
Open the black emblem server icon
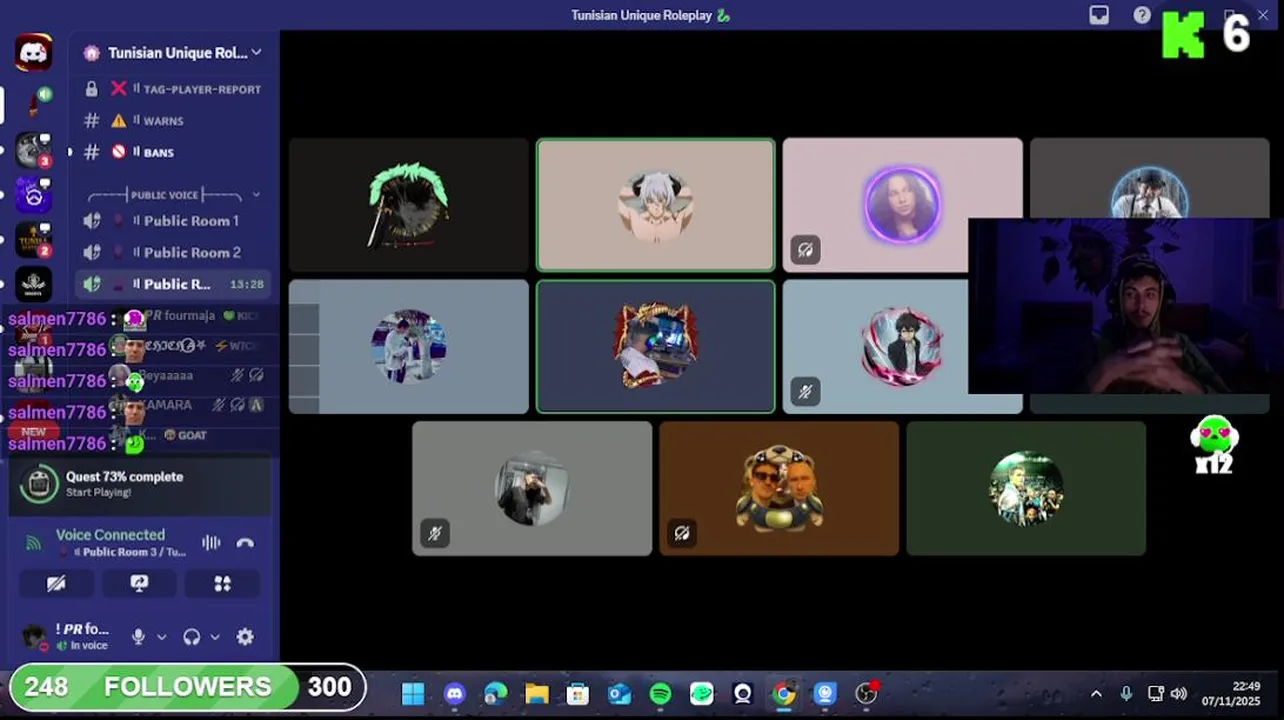pos(34,285)
